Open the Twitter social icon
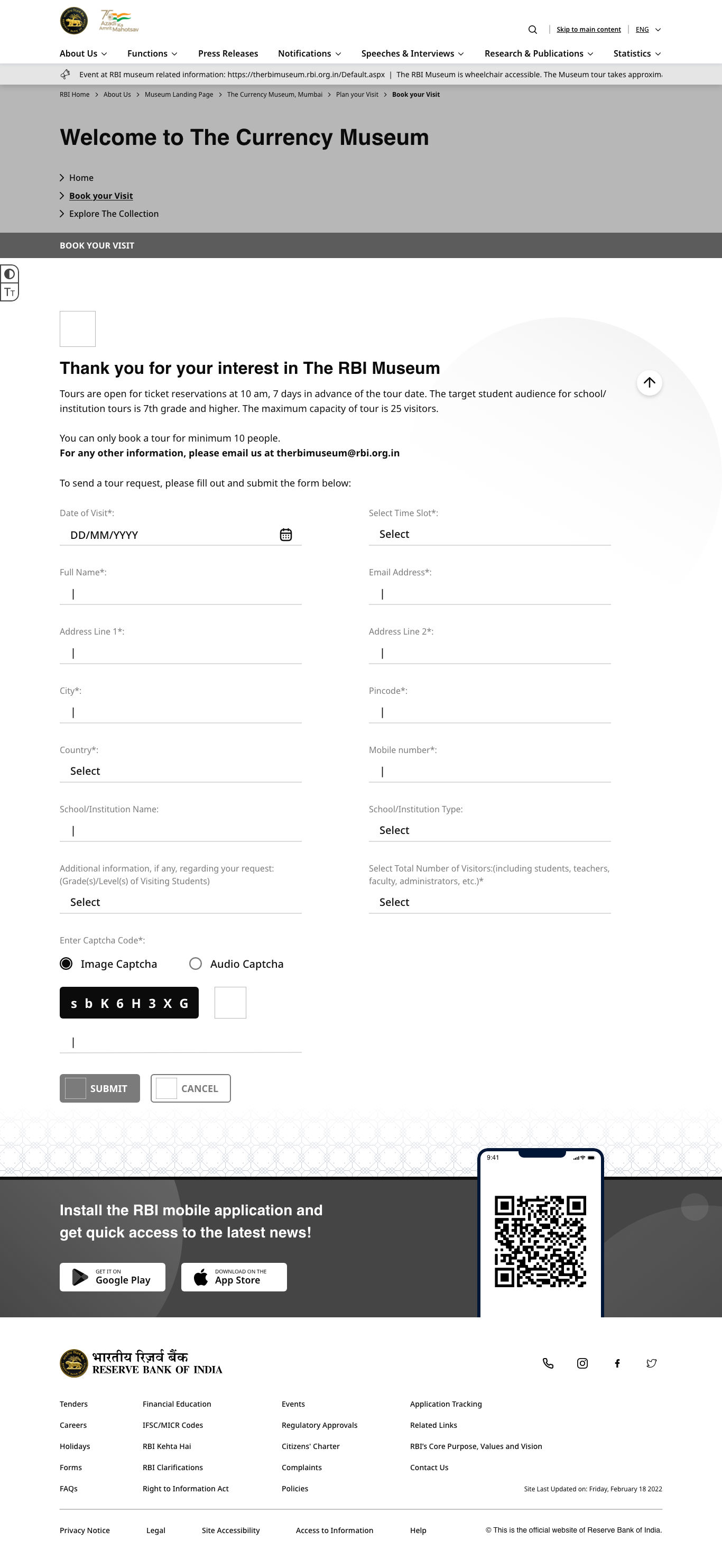This screenshot has width=722, height=1568. [652, 1363]
